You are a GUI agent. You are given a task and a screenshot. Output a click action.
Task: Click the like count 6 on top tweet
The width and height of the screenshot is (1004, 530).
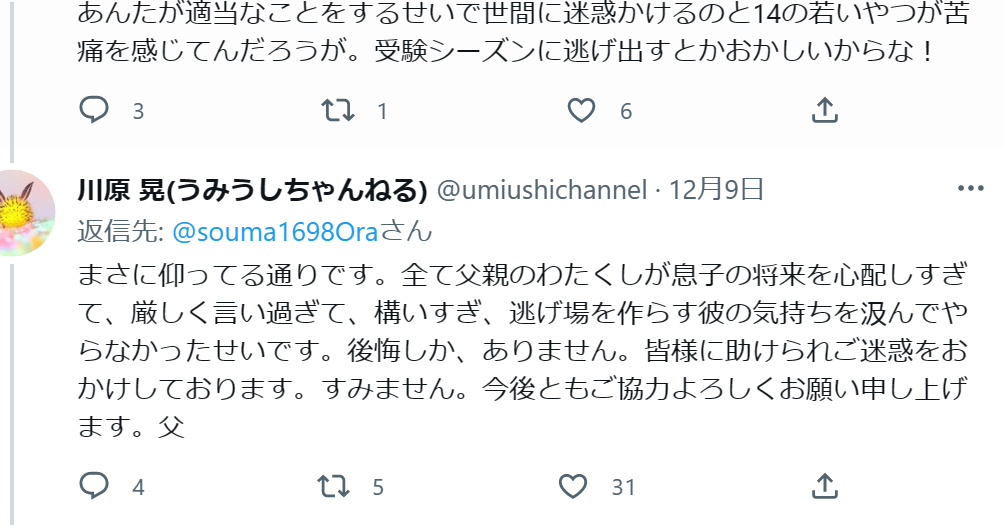coord(626,112)
